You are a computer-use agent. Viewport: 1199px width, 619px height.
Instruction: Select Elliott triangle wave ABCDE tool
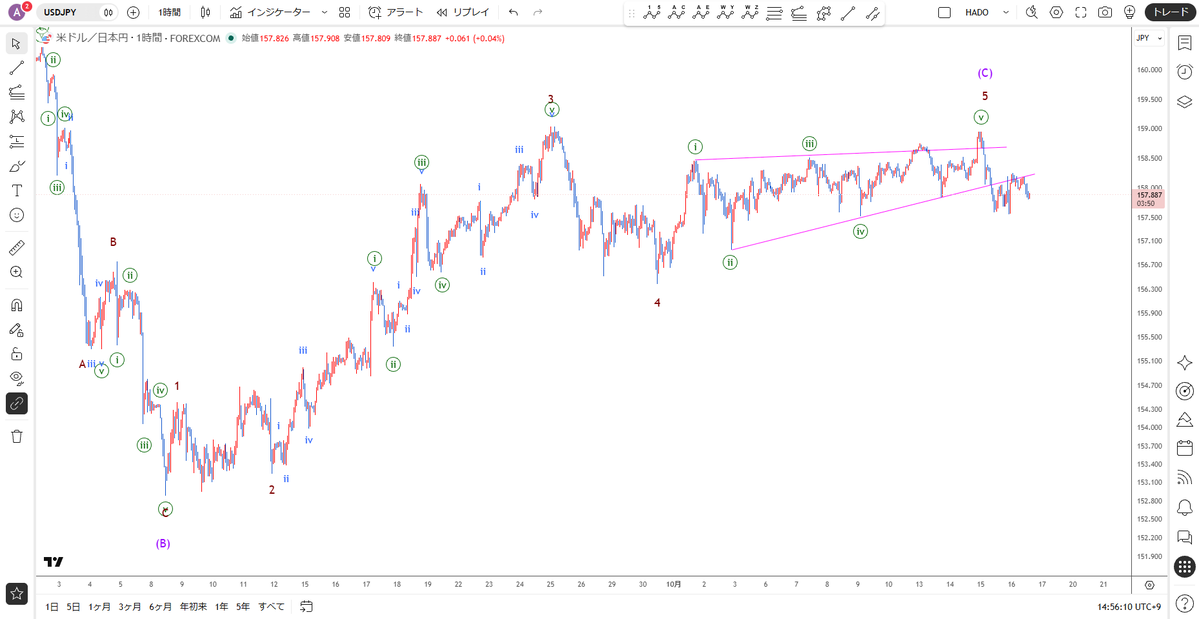point(701,12)
